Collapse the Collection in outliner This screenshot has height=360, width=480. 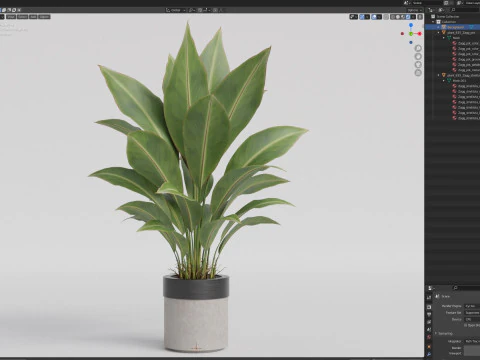(x=433, y=22)
